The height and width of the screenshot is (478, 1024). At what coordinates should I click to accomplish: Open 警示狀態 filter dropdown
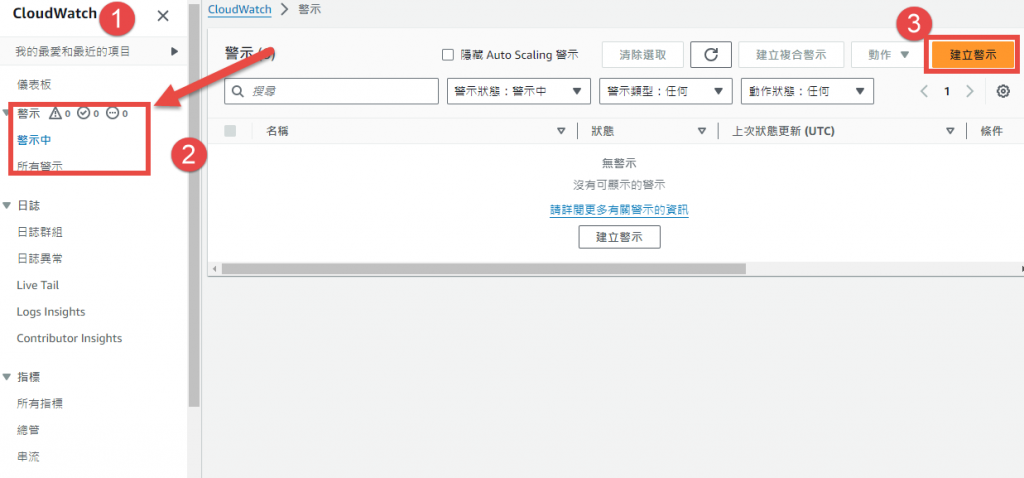pyautogui.click(x=519, y=91)
